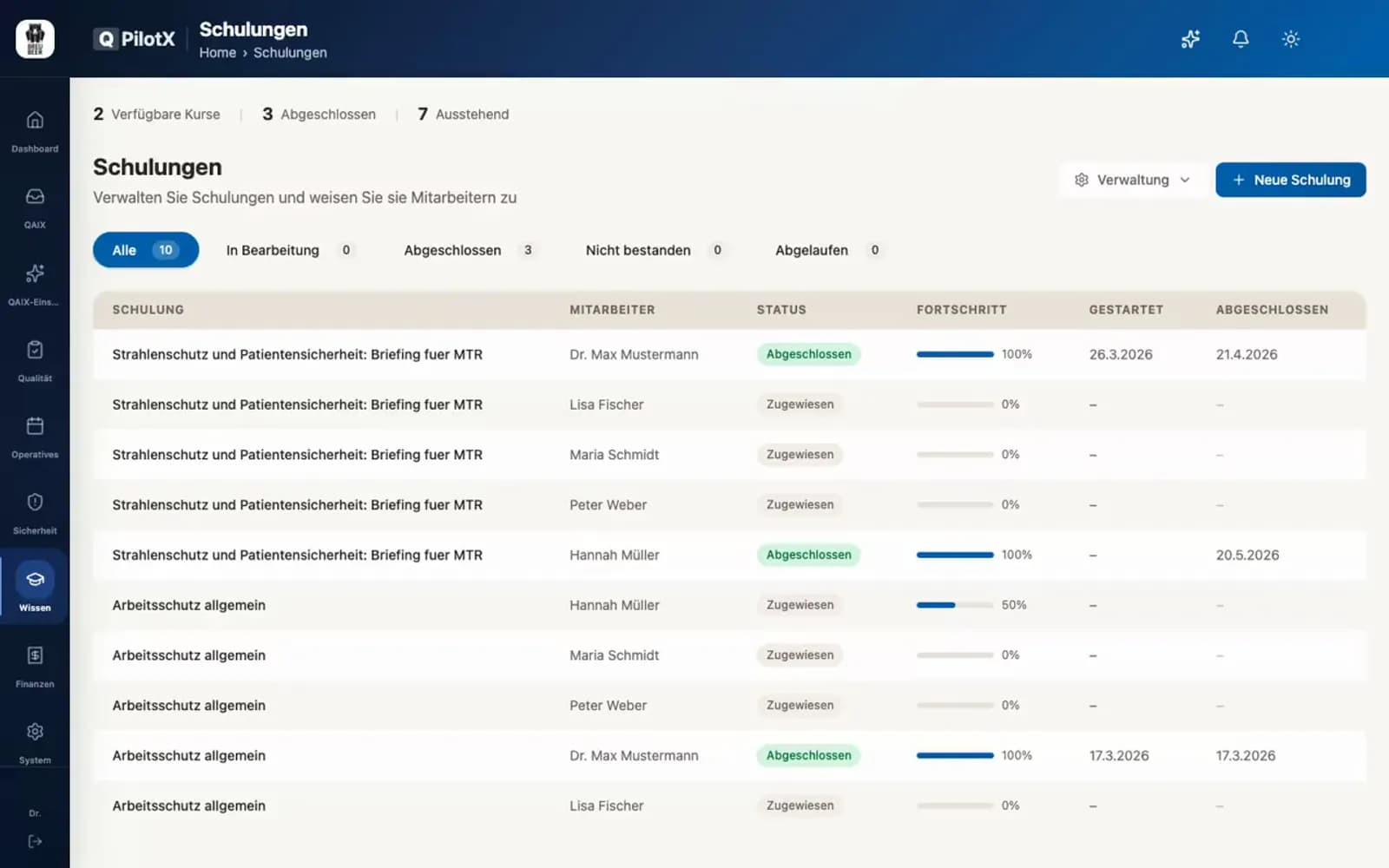Image resolution: width=1389 pixels, height=868 pixels.
Task: Click the completion date 20.5.2026
Action: tap(1247, 555)
